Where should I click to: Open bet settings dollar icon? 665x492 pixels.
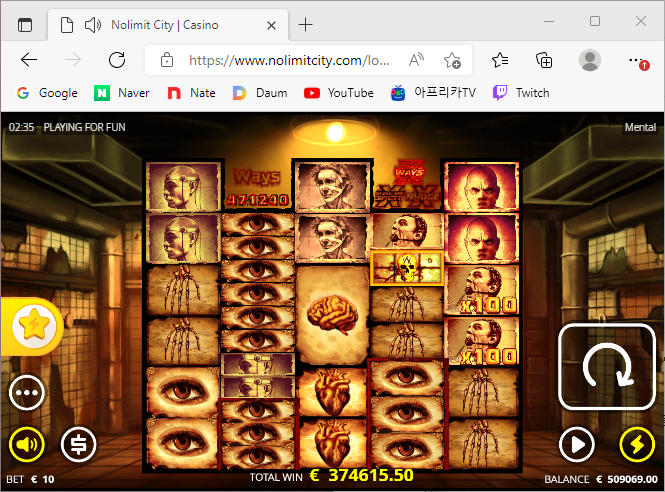coord(78,444)
